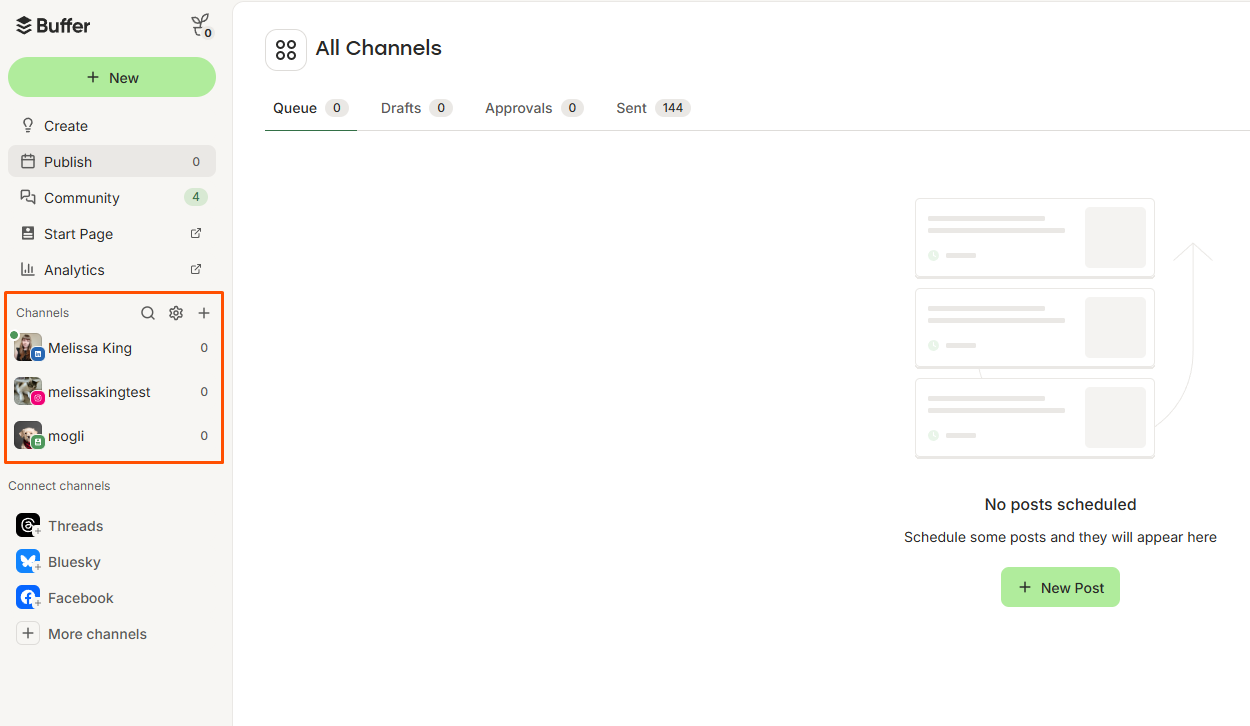Click "No posts scheduled" text
The width and height of the screenshot is (1250, 726).
(x=1060, y=504)
